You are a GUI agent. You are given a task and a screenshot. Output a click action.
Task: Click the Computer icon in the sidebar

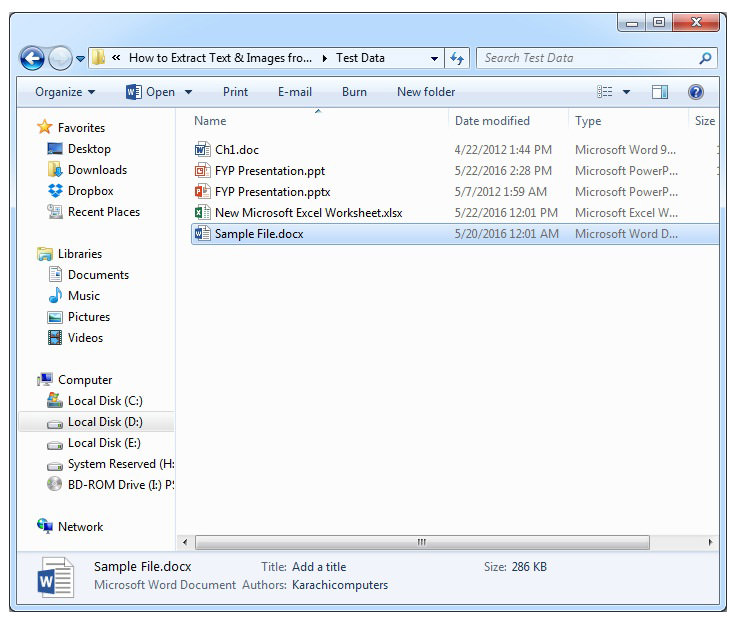pos(45,380)
